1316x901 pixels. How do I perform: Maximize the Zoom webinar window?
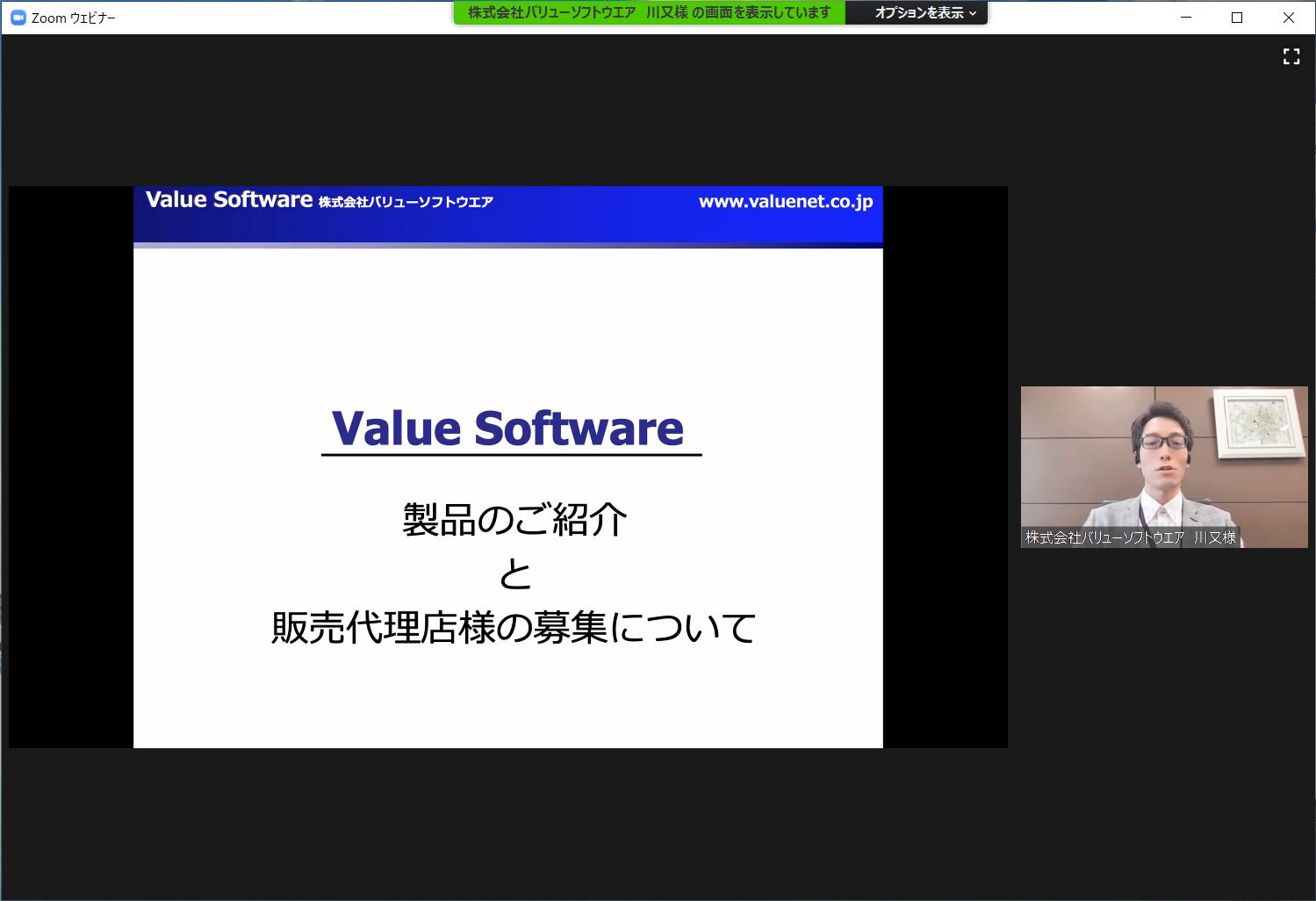(x=1237, y=18)
